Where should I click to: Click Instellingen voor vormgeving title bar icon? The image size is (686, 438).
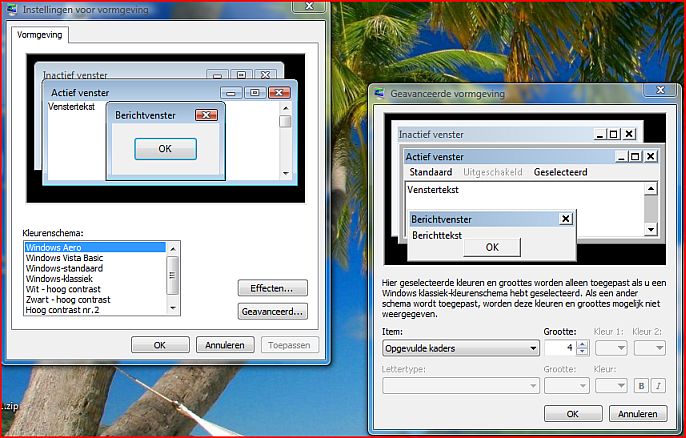pyautogui.click(x=12, y=9)
